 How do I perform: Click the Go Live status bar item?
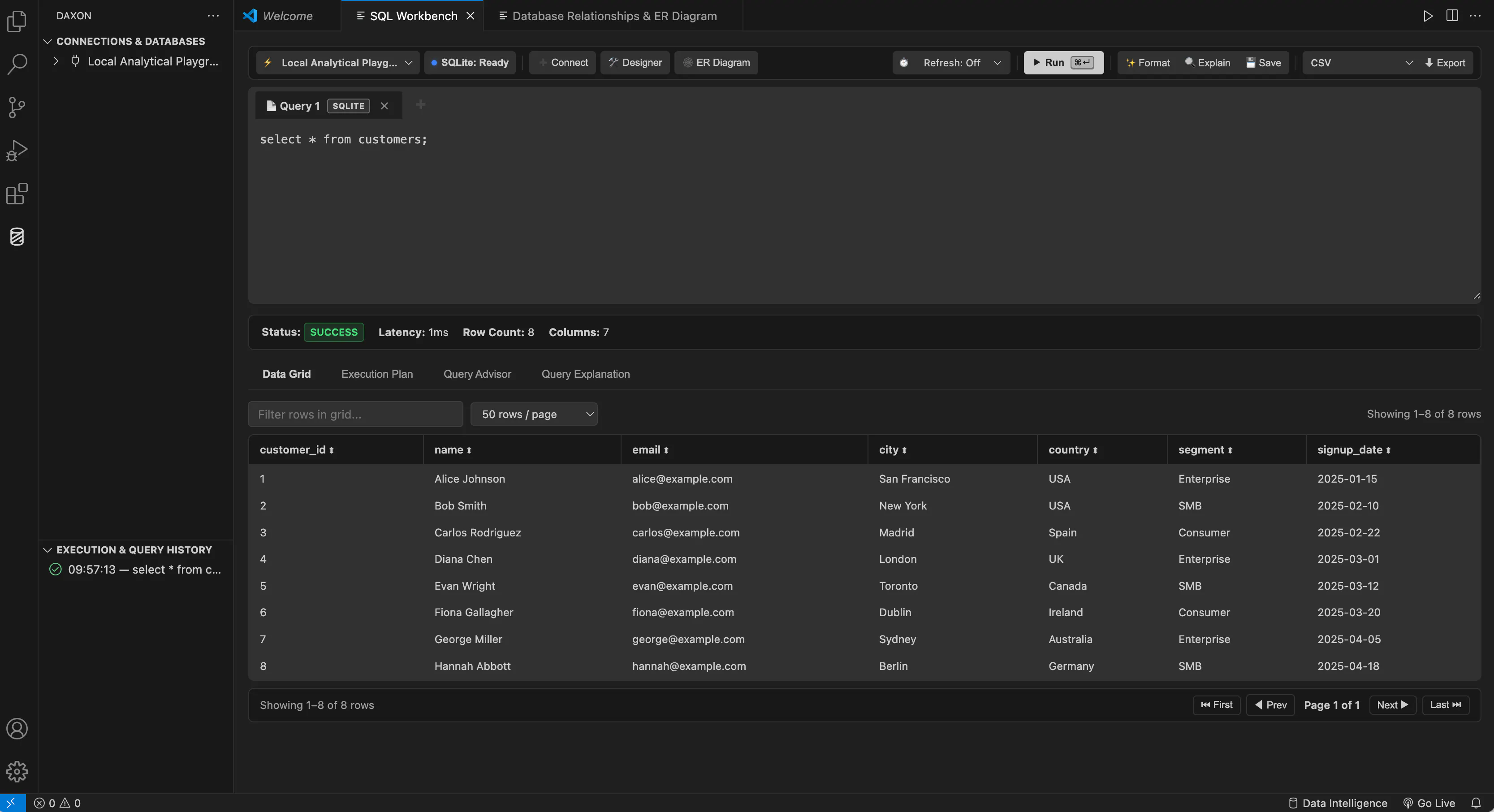pyautogui.click(x=1429, y=803)
